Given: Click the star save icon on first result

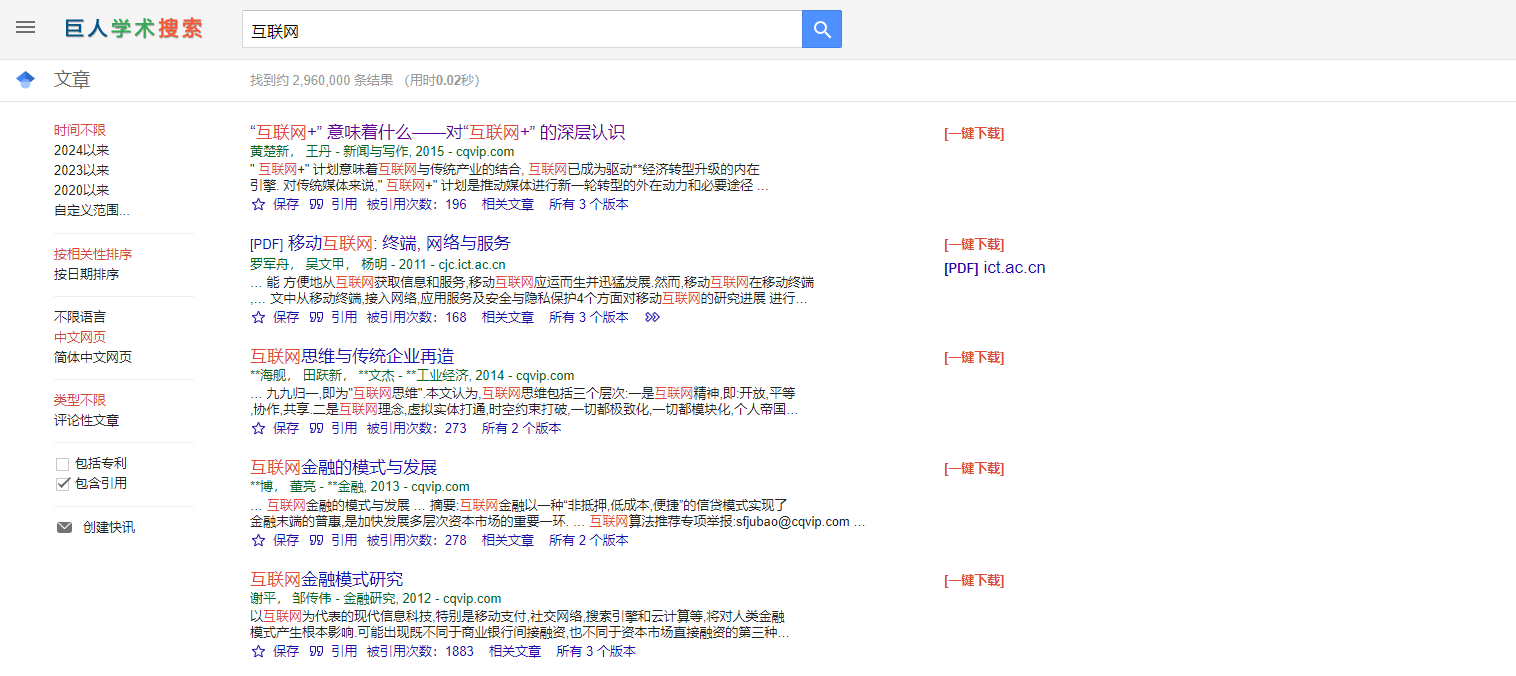Looking at the screenshot, I should click(258, 204).
